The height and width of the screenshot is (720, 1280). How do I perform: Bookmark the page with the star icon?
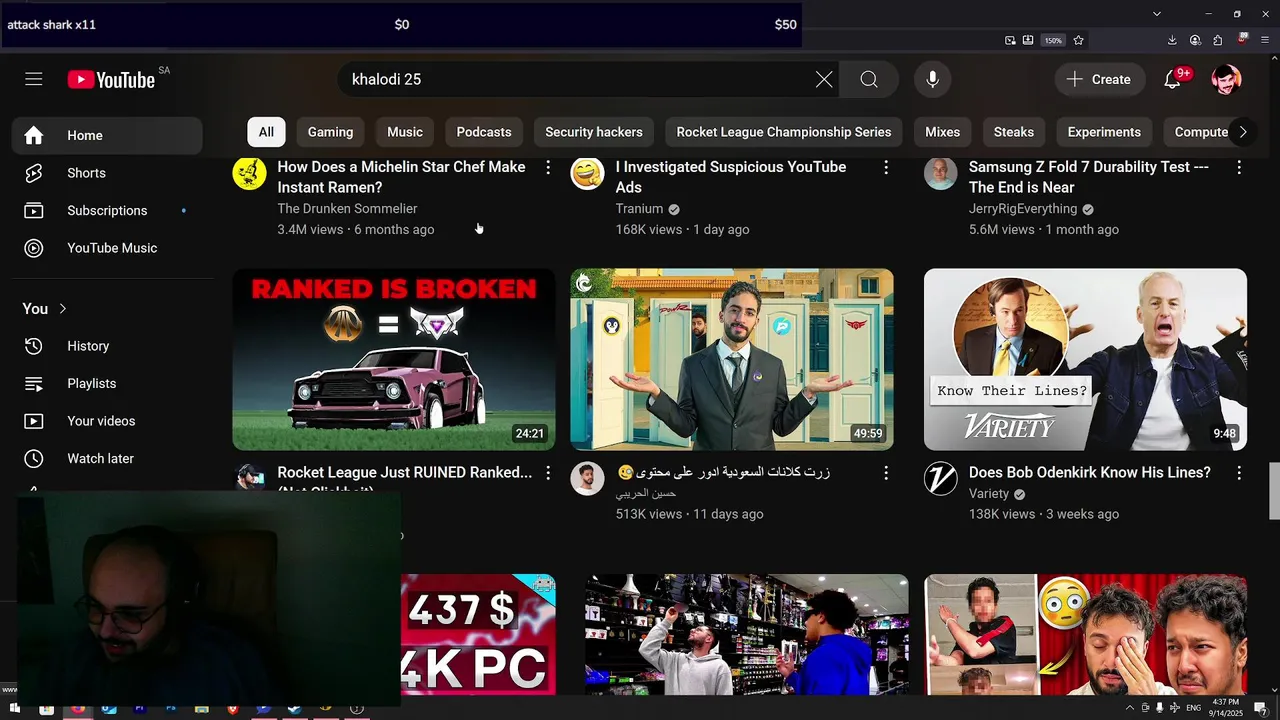point(1078,40)
